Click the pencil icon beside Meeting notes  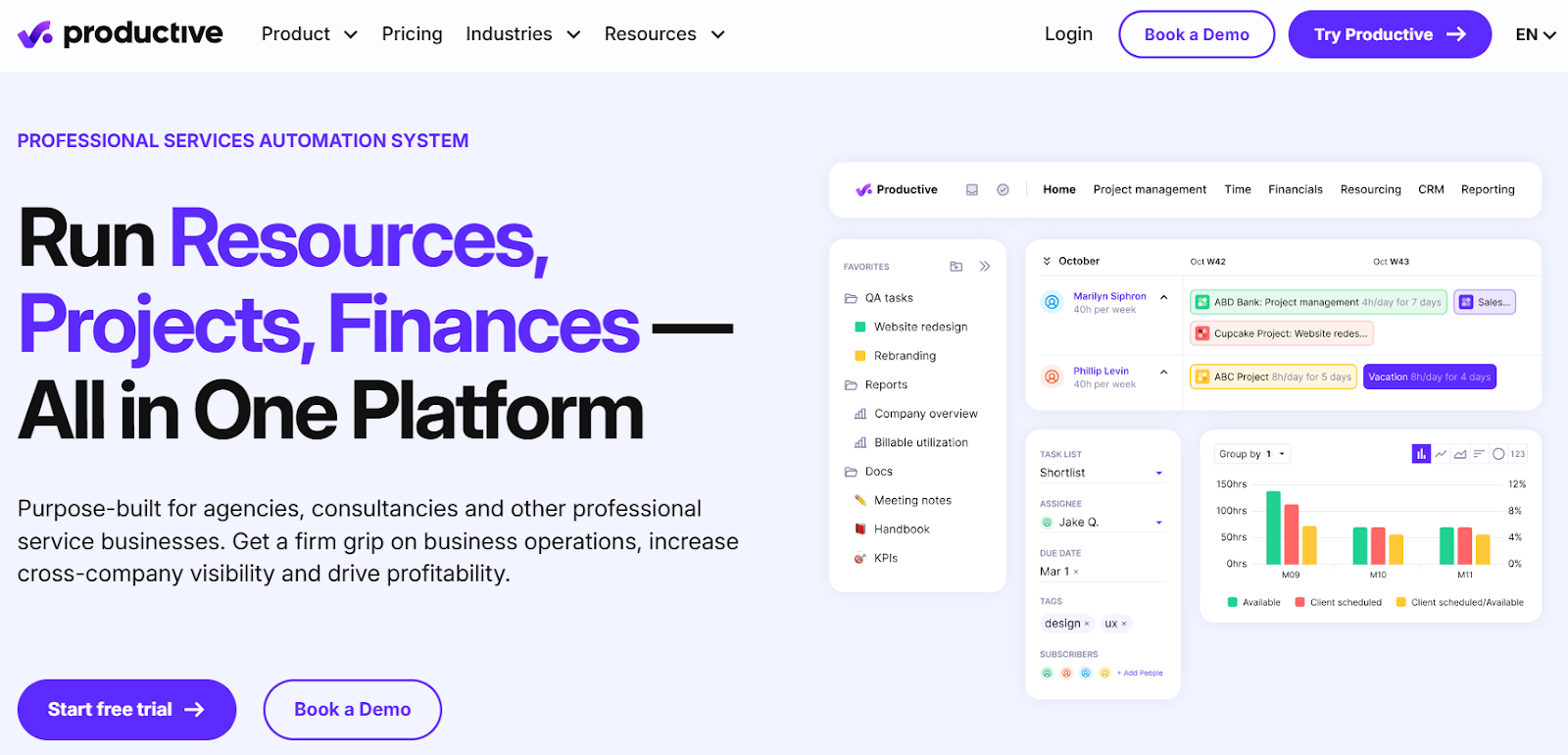tap(860, 500)
